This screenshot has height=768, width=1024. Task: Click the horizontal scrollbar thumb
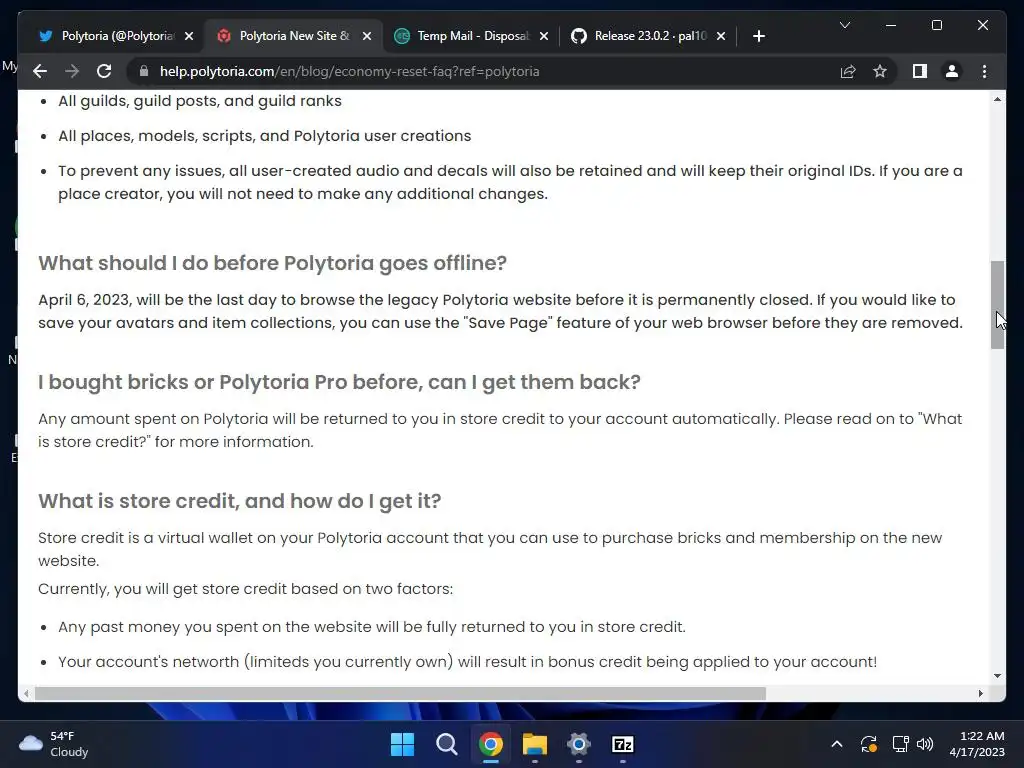click(400, 693)
